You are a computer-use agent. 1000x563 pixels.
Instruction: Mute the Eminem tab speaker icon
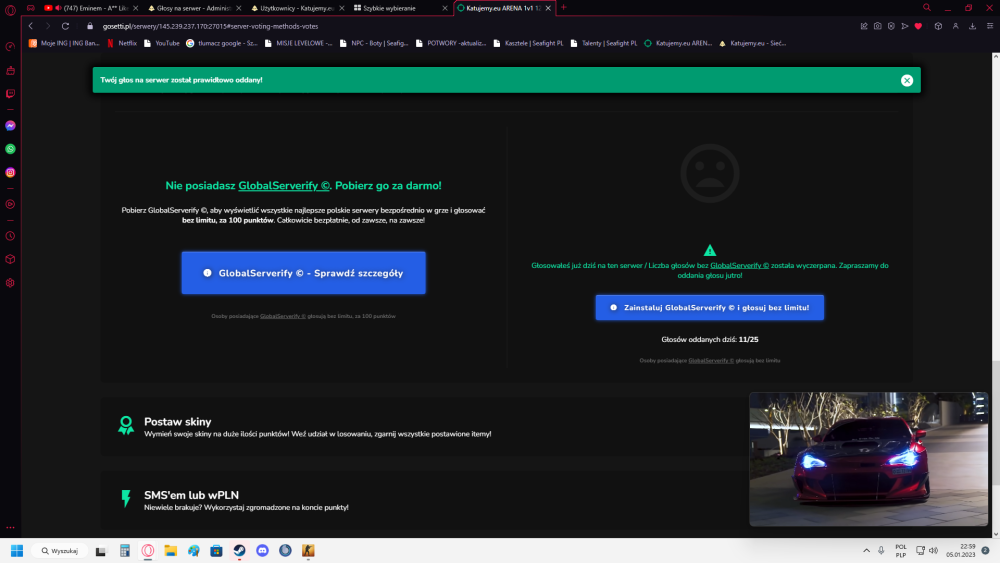click(58, 8)
